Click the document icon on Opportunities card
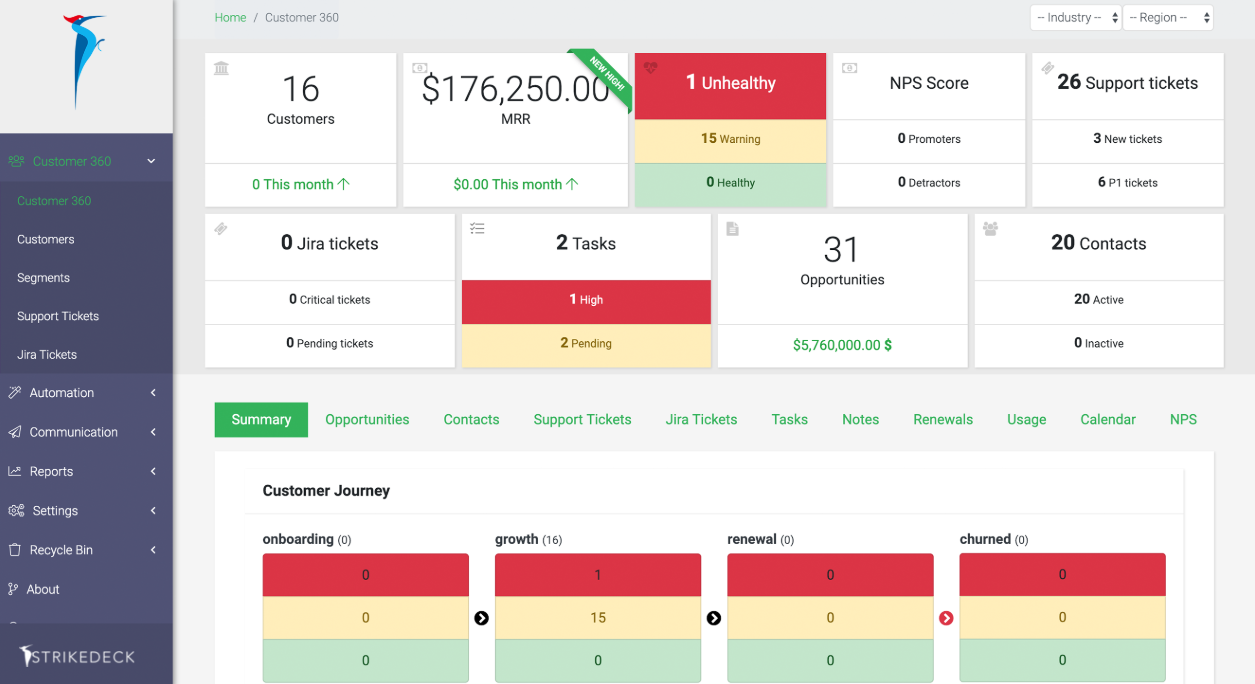The height and width of the screenshot is (684, 1255). [x=732, y=229]
